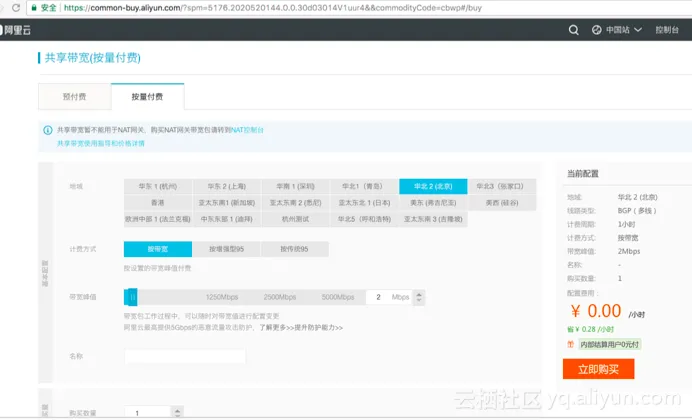Click the 内部结算用户0元付 tag
The image size is (692, 420).
click(x=609, y=344)
